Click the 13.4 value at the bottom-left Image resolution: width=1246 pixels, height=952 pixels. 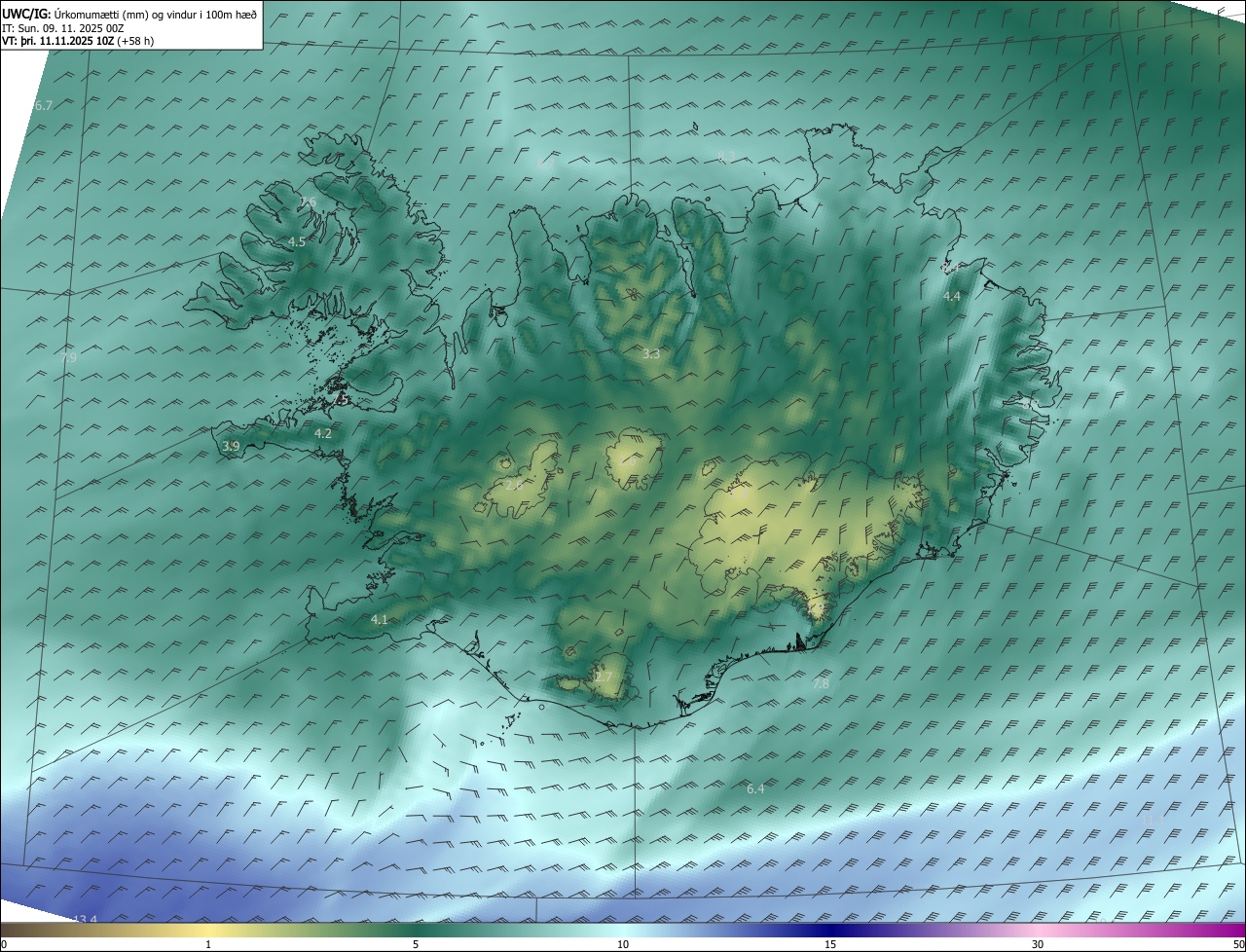(x=86, y=919)
